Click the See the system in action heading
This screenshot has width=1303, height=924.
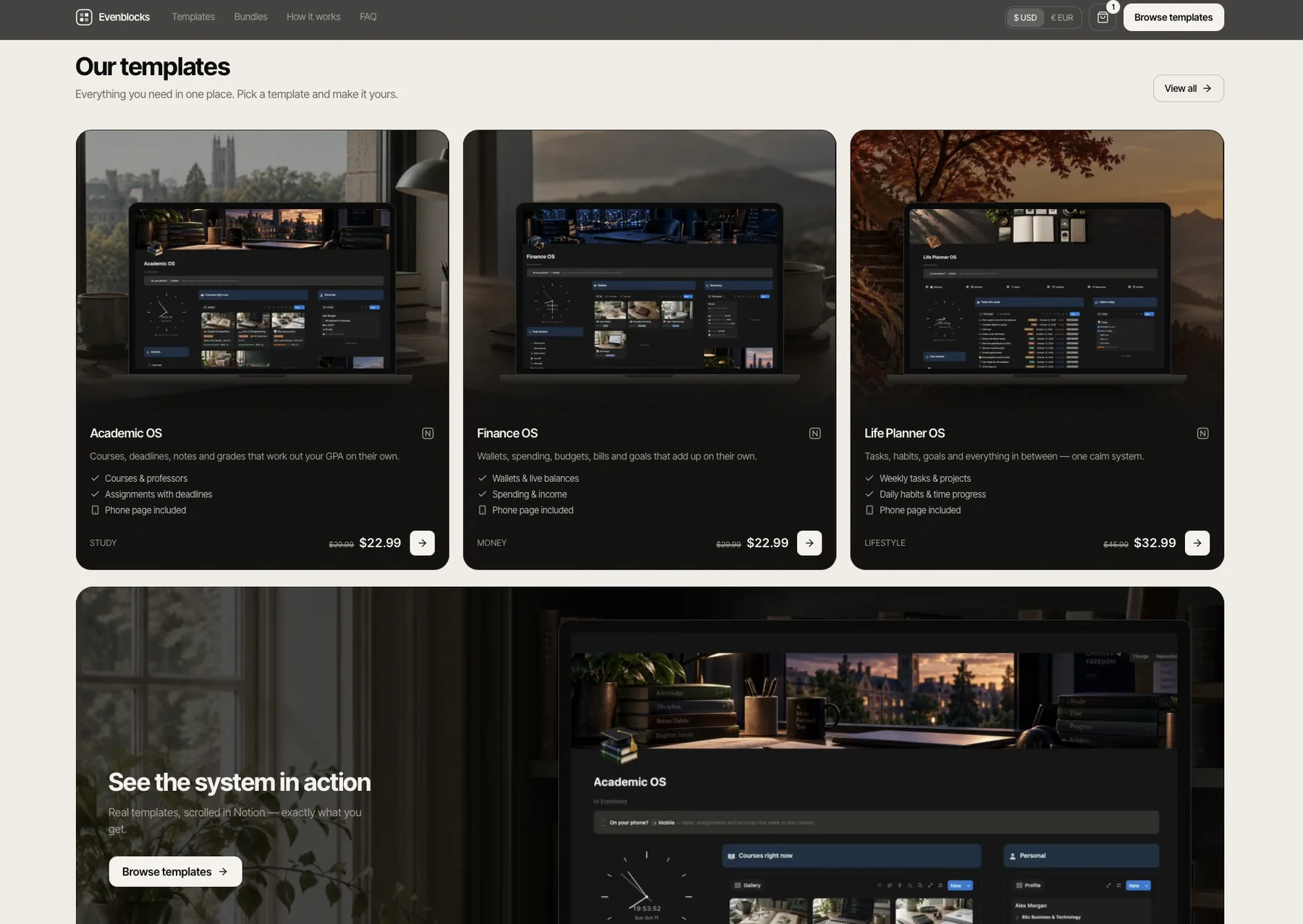pyautogui.click(x=240, y=782)
